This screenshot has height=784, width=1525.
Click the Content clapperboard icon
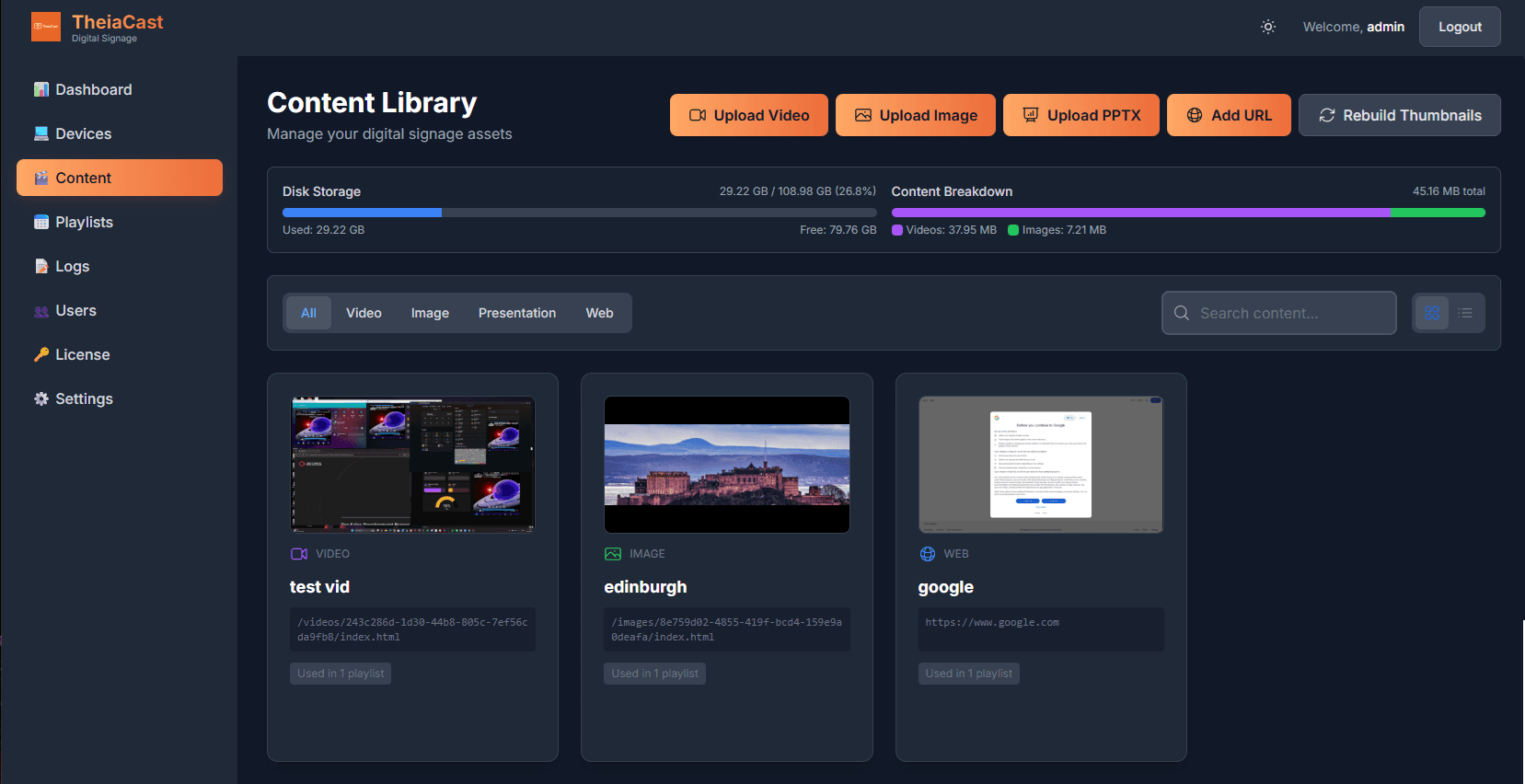41,178
